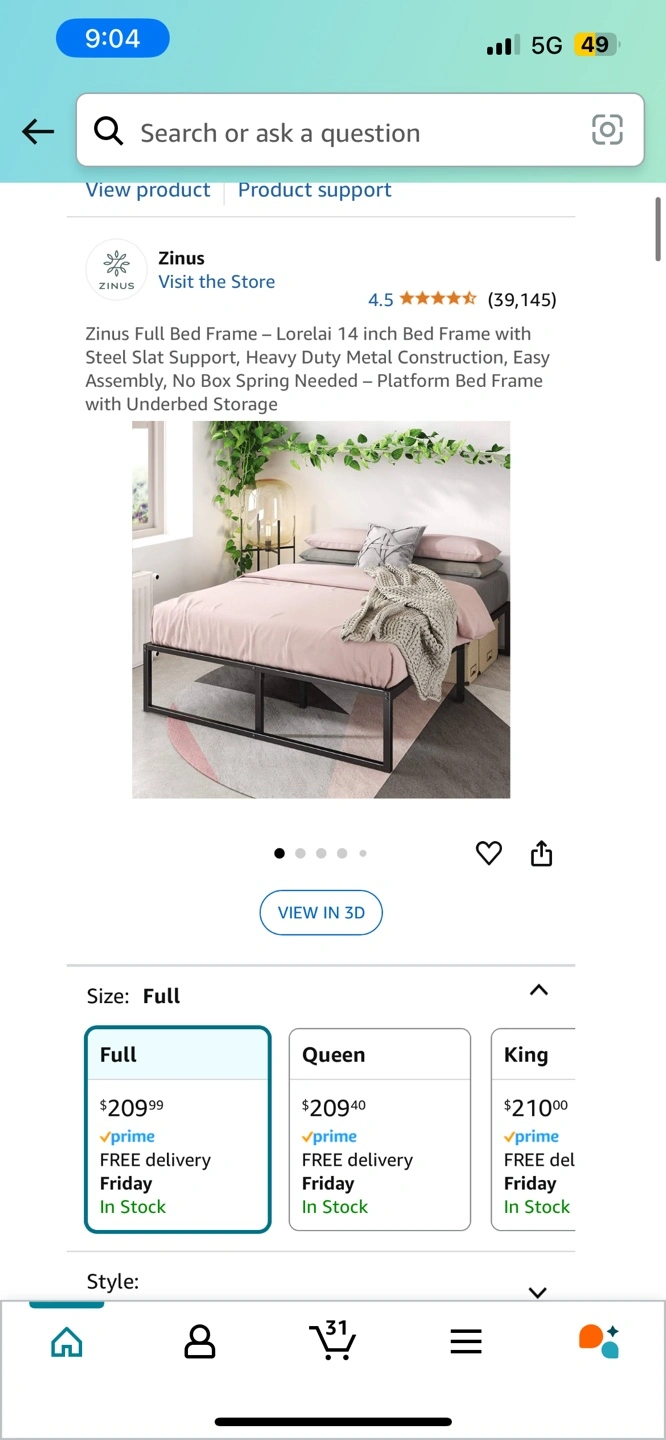
Task: Add item to wishlist with heart icon
Action: (x=488, y=853)
